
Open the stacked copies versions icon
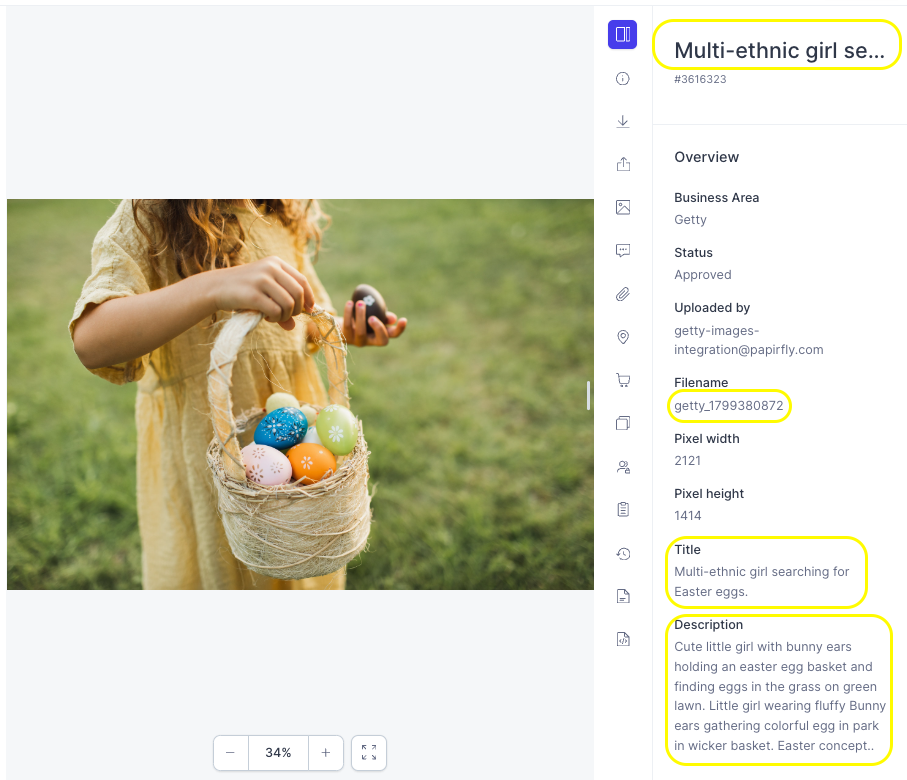[x=623, y=423]
